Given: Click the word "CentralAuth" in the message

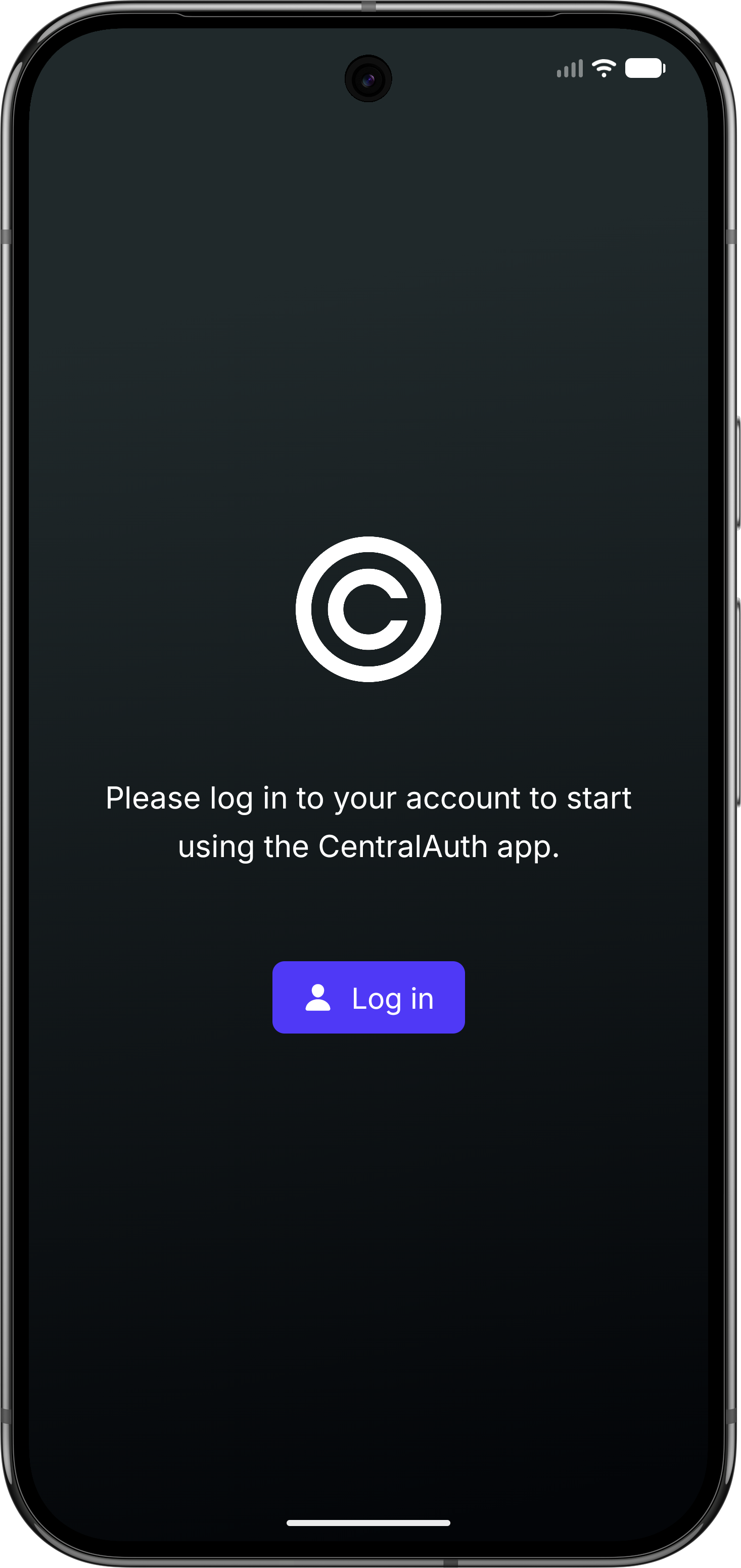Looking at the screenshot, I should pyautogui.click(x=403, y=846).
